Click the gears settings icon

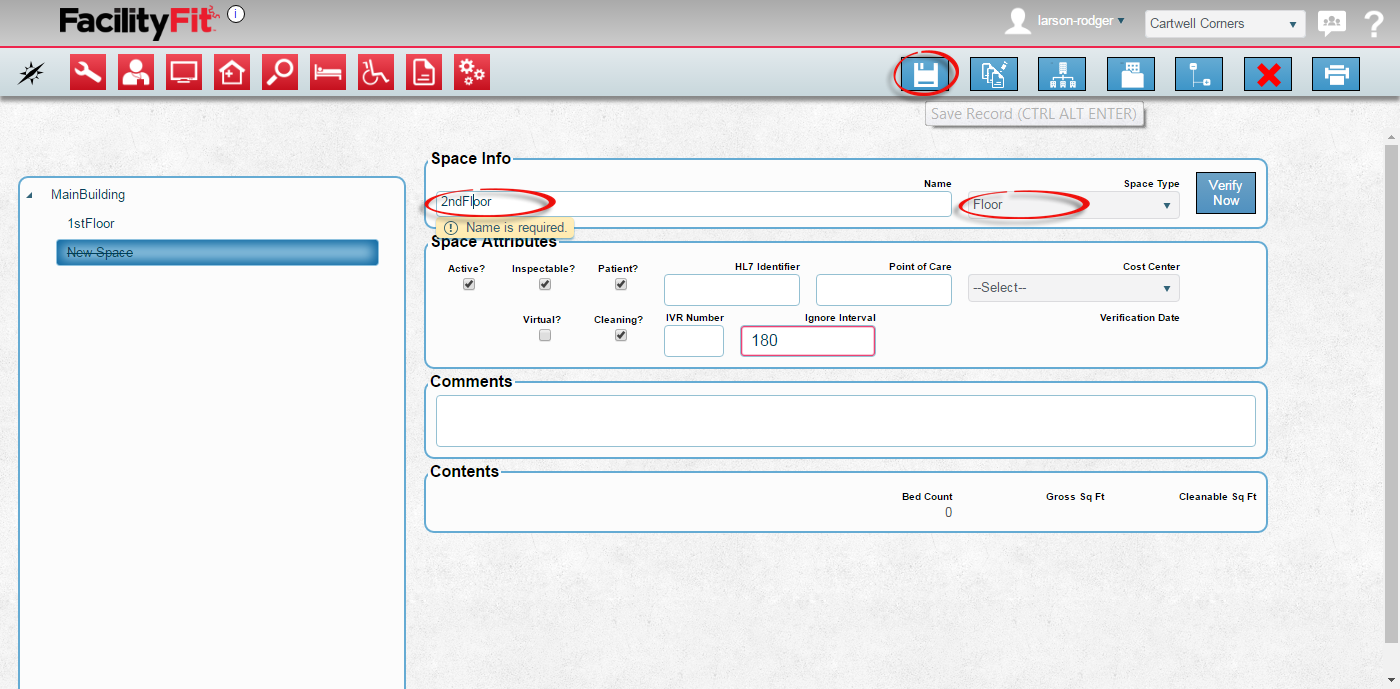(472, 72)
